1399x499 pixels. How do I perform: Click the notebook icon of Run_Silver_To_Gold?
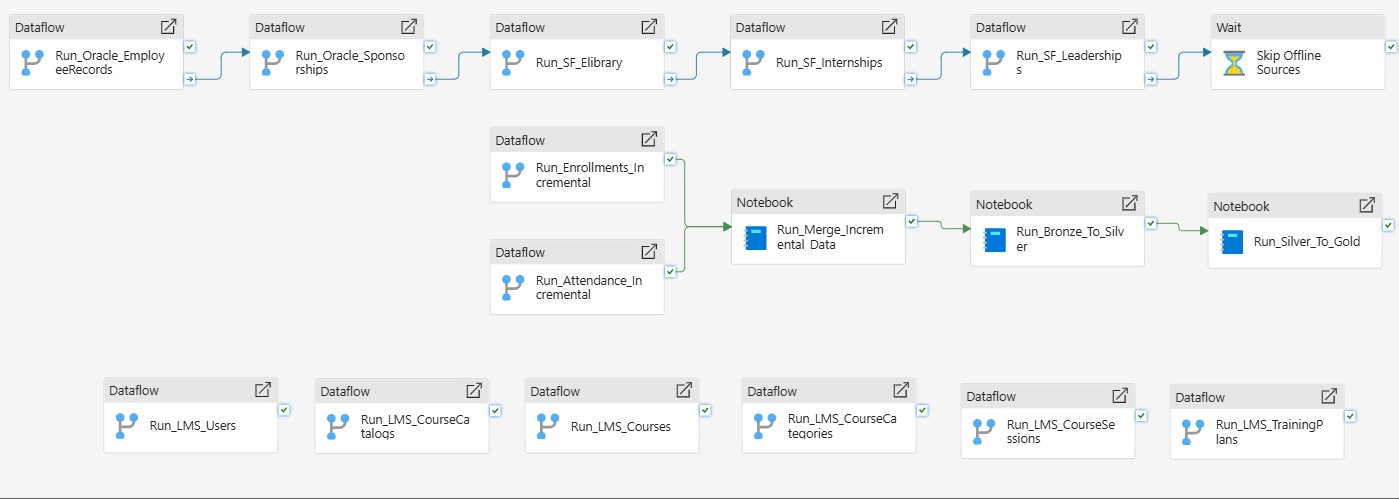click(1232, 241)
